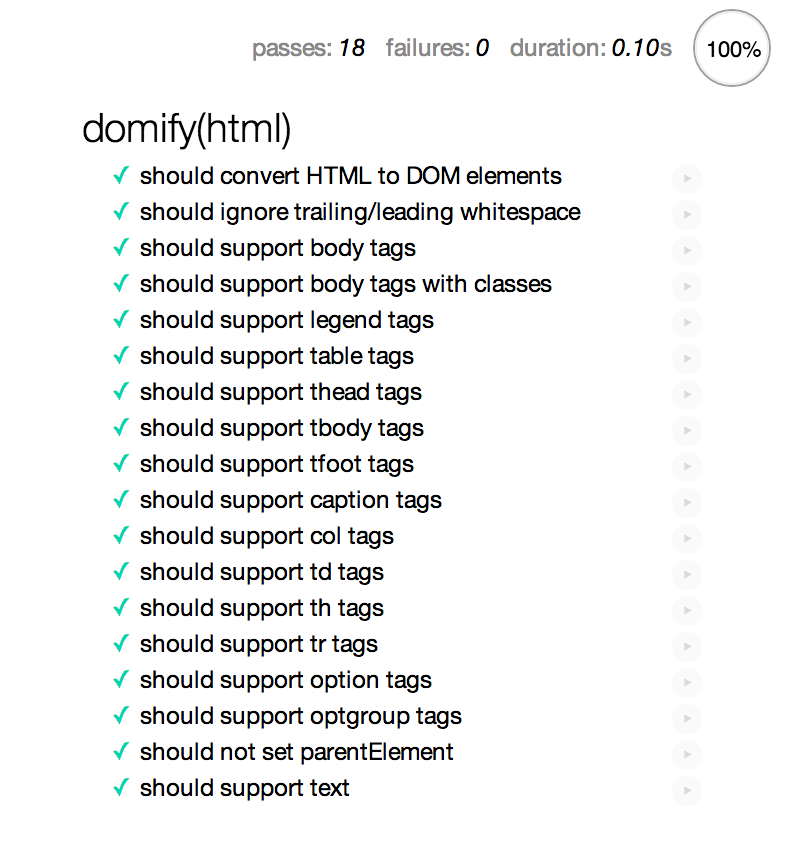Click play arrow for 'support thead tags'

click(687, 395)
